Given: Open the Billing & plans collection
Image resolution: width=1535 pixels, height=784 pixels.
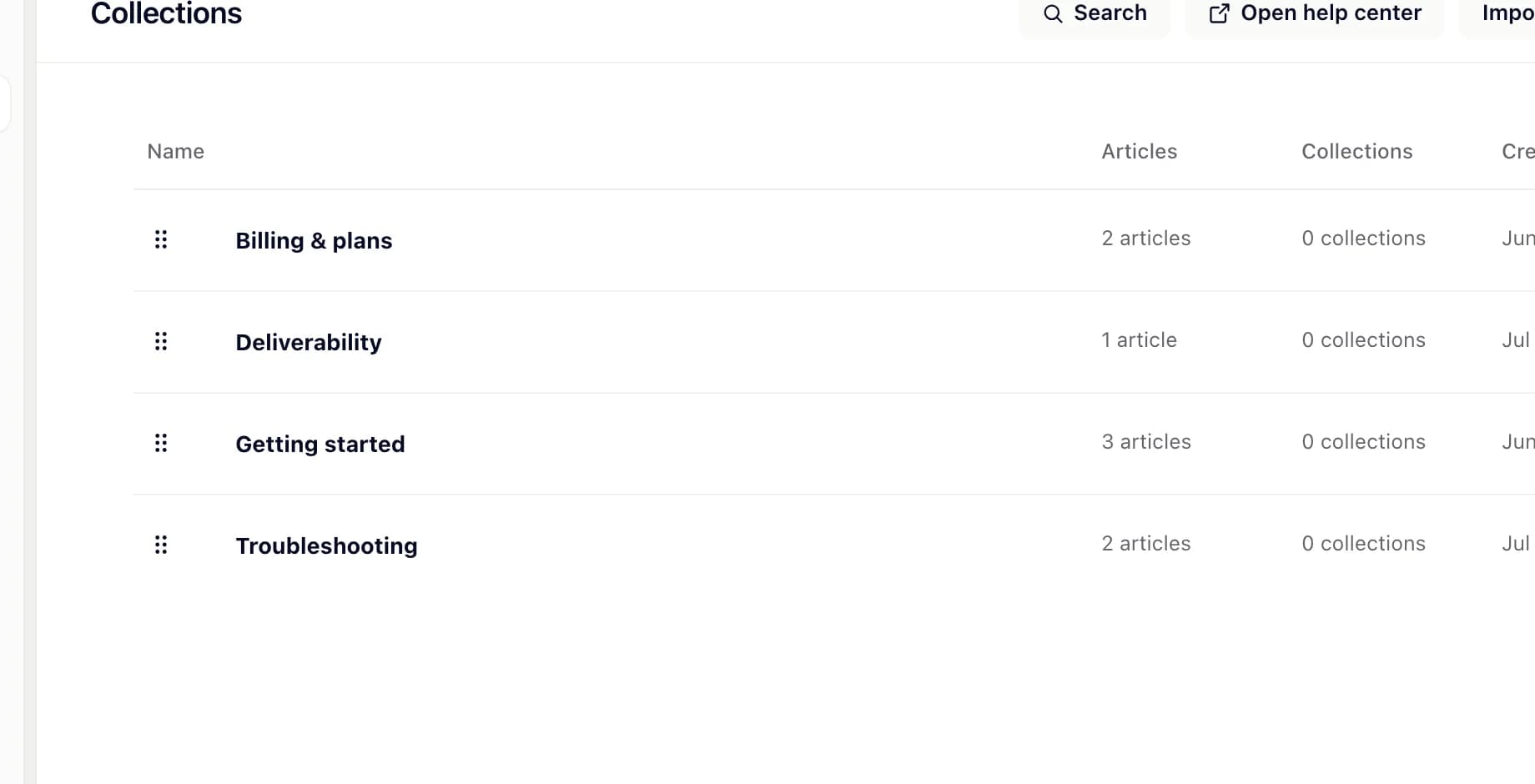Looking at the screenshot, I should point(314,240).
